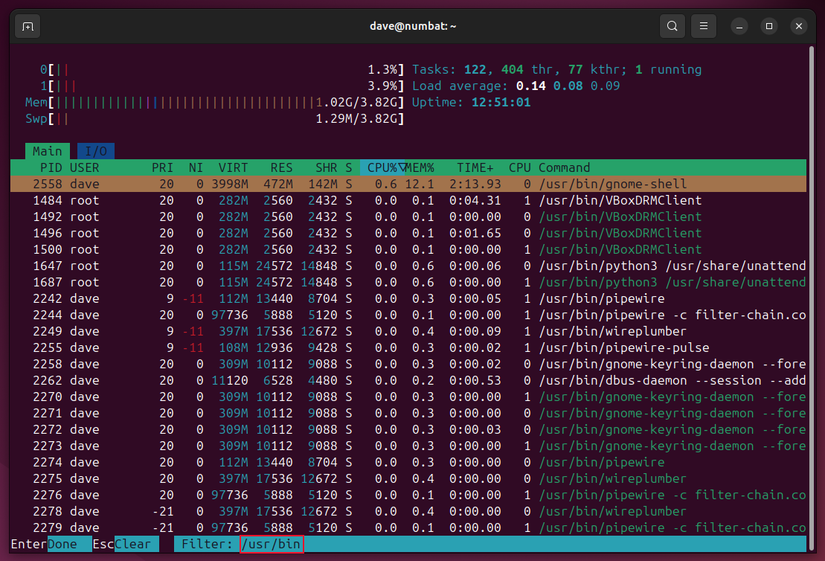Open the hamburger menu in title bar

705,26
